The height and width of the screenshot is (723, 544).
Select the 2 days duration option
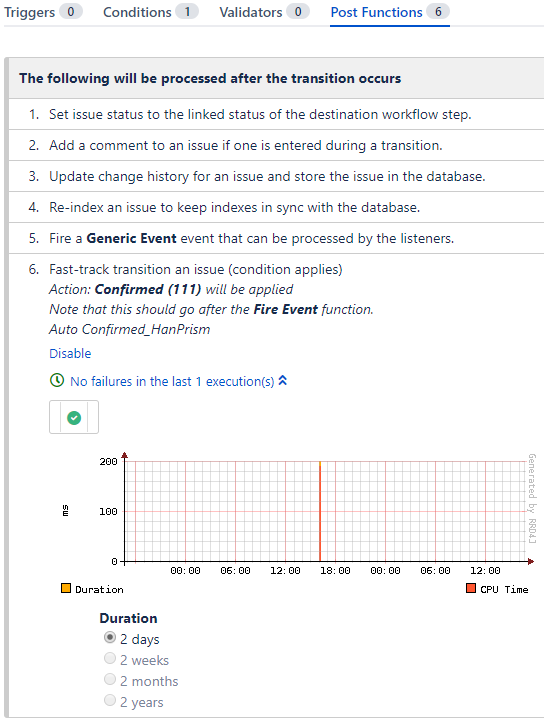coord(110,638)
